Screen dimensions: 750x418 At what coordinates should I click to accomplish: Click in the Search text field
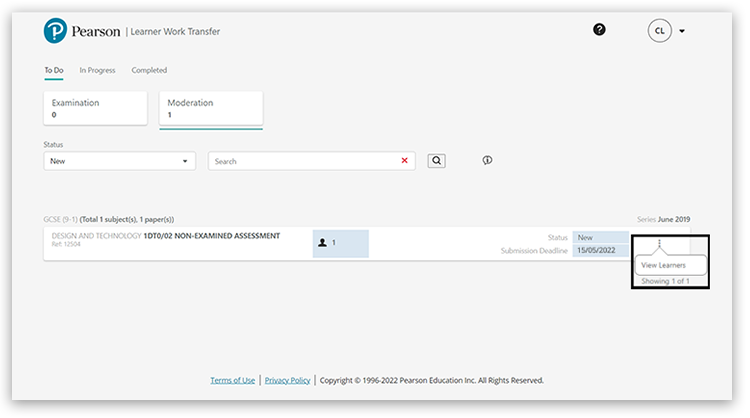(305, 161)
